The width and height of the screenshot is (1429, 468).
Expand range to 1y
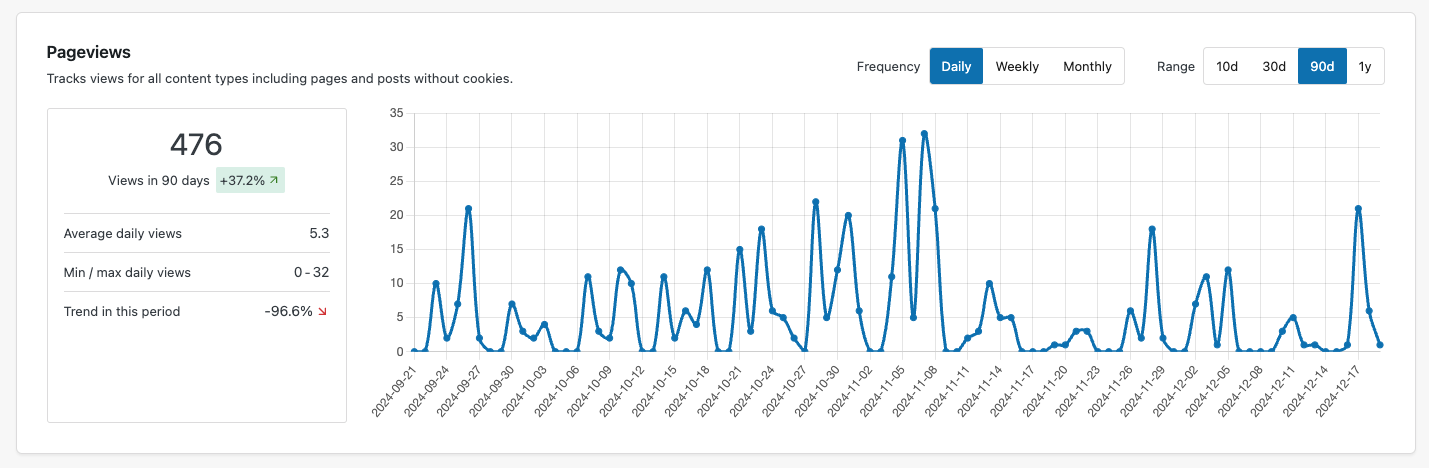1365,66
